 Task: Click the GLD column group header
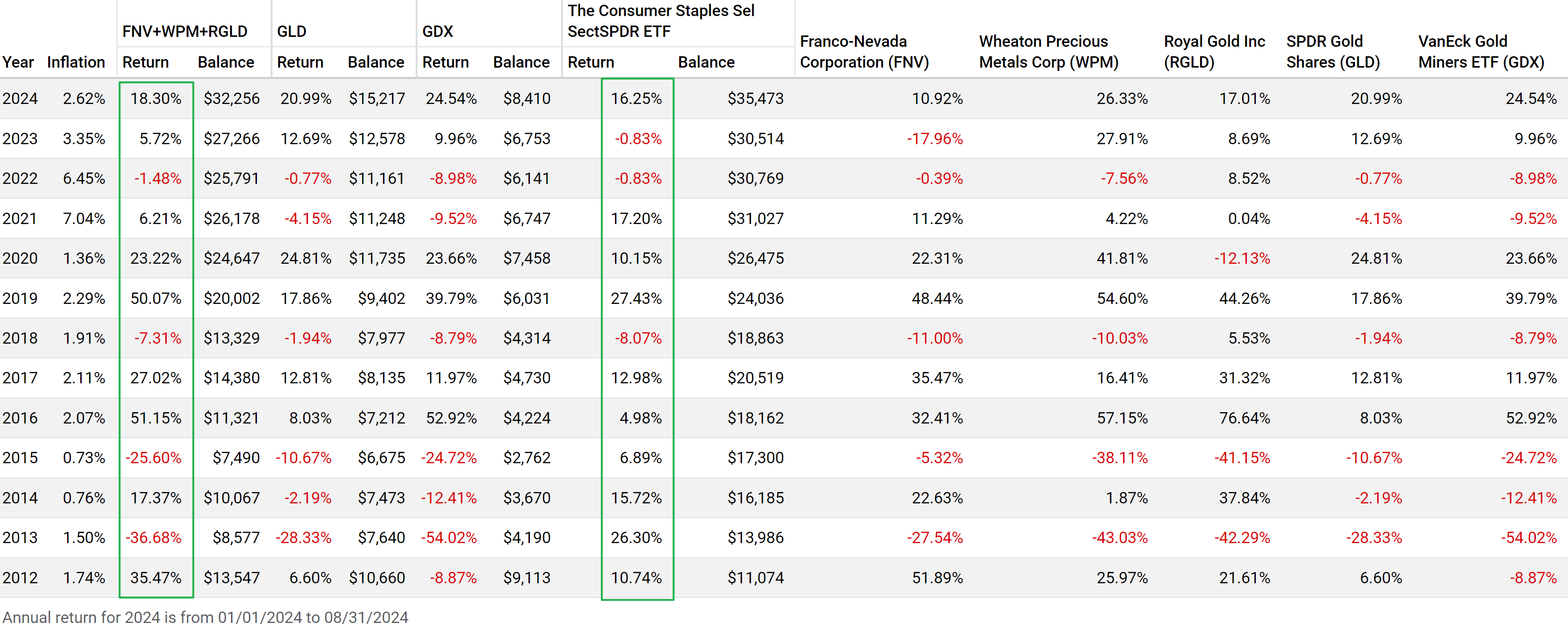click(291, 31)
